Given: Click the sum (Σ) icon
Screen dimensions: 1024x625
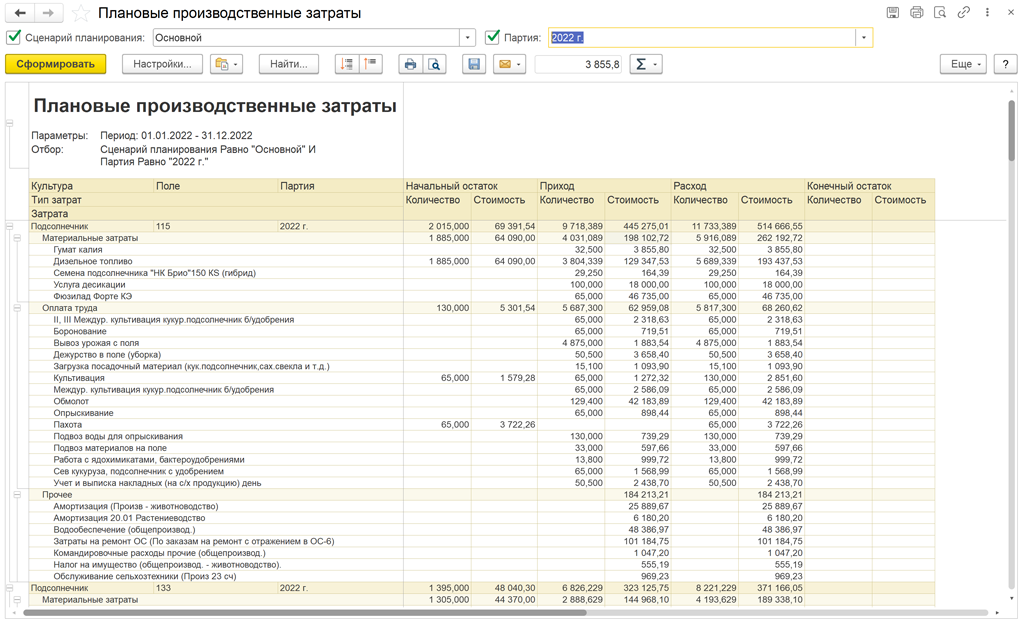Looking at the screenshot, I should coord(640,64).
